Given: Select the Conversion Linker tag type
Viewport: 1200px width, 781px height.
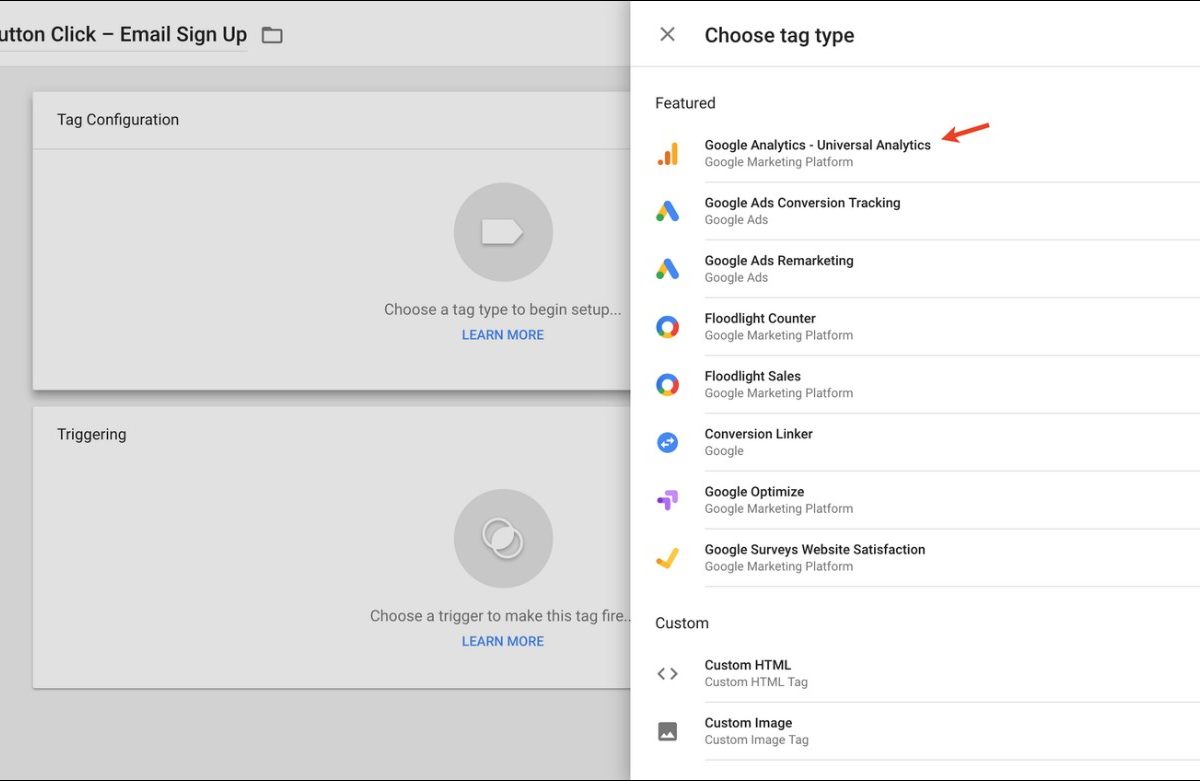Looking at the screenshot, I should point(758,434).
